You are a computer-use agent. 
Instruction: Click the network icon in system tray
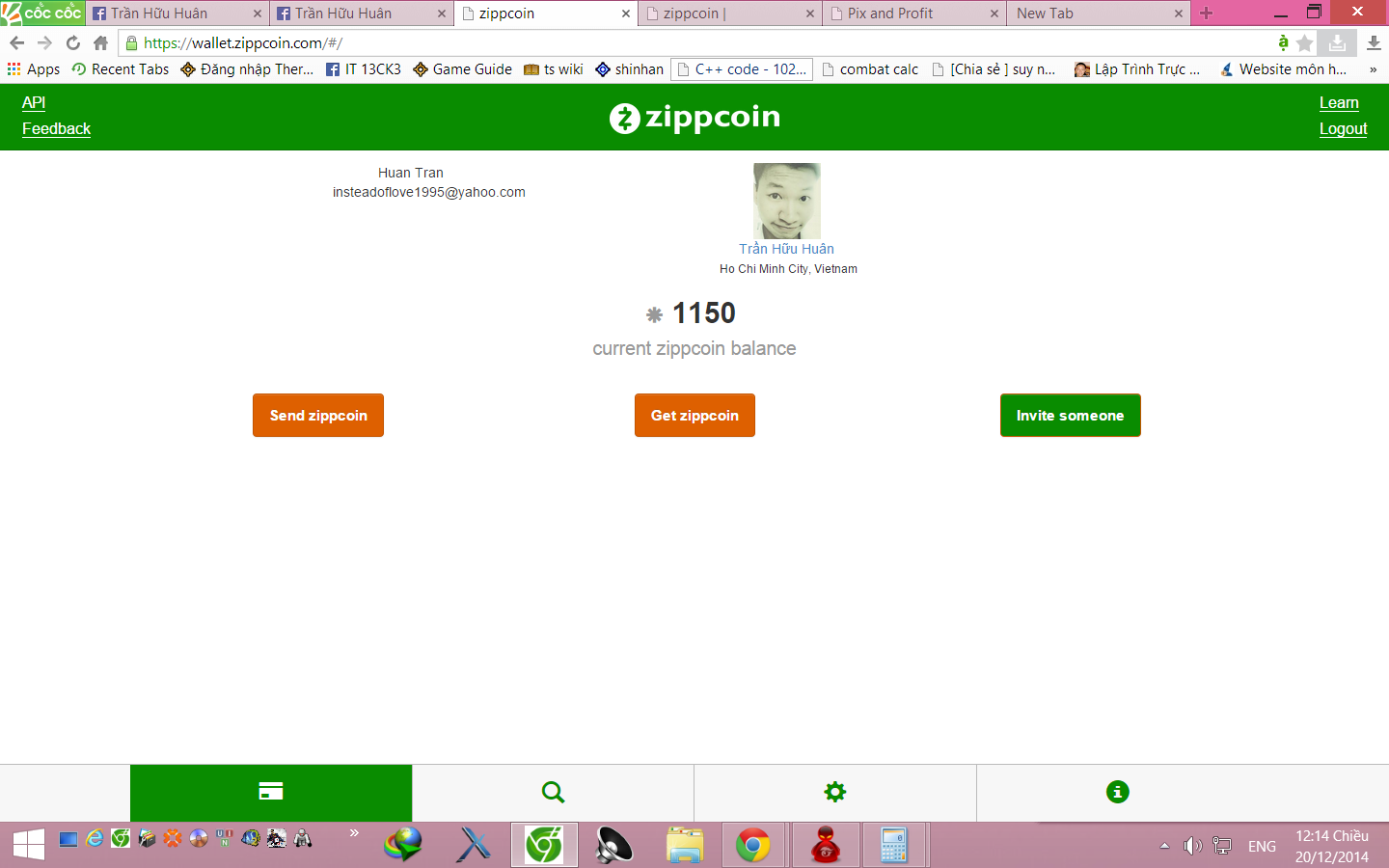pos(1222,846)
